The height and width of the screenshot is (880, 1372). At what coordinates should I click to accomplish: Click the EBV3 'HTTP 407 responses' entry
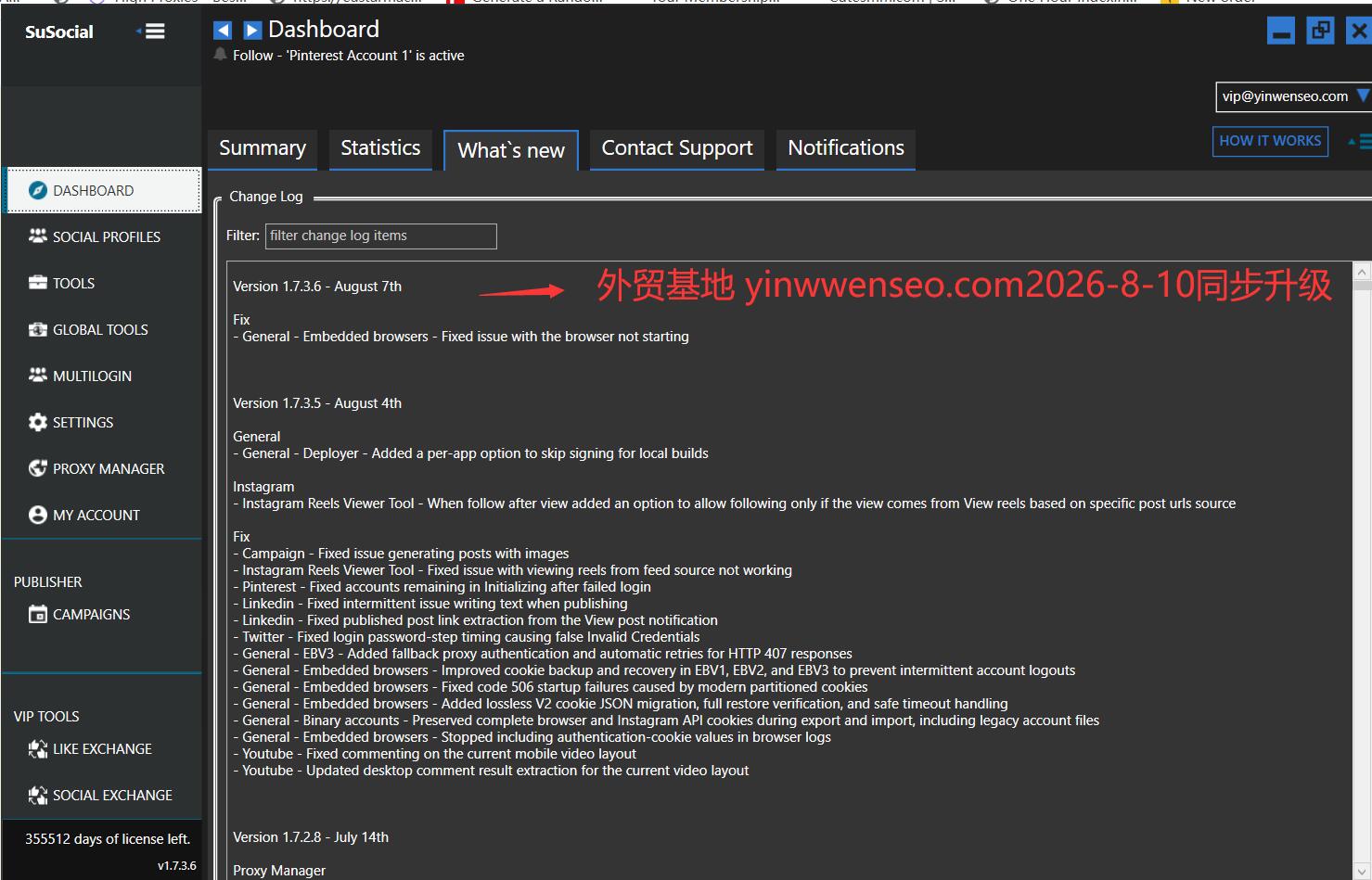(543, 654)
